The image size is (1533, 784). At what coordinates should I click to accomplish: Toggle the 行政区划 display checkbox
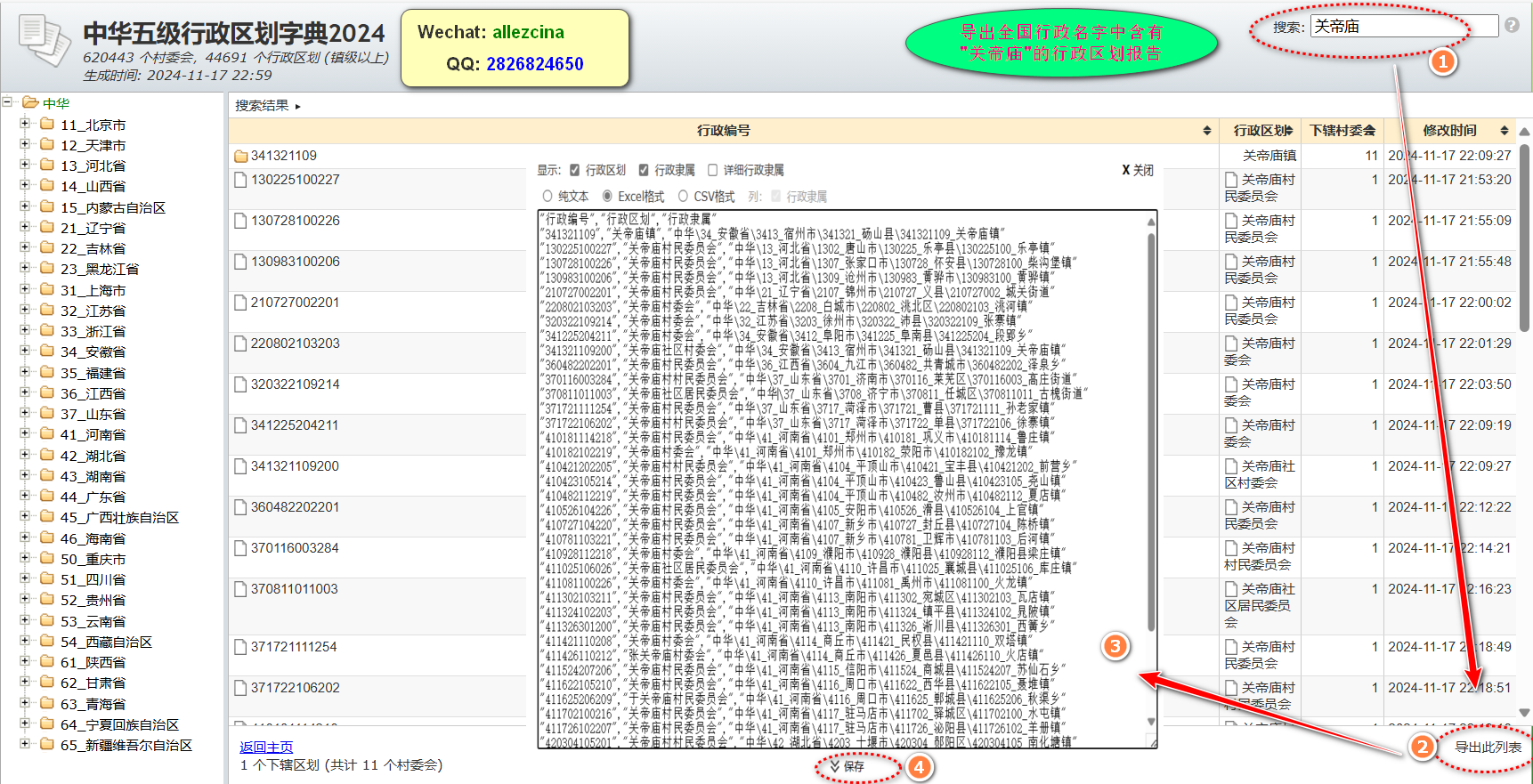pos(575,170)
